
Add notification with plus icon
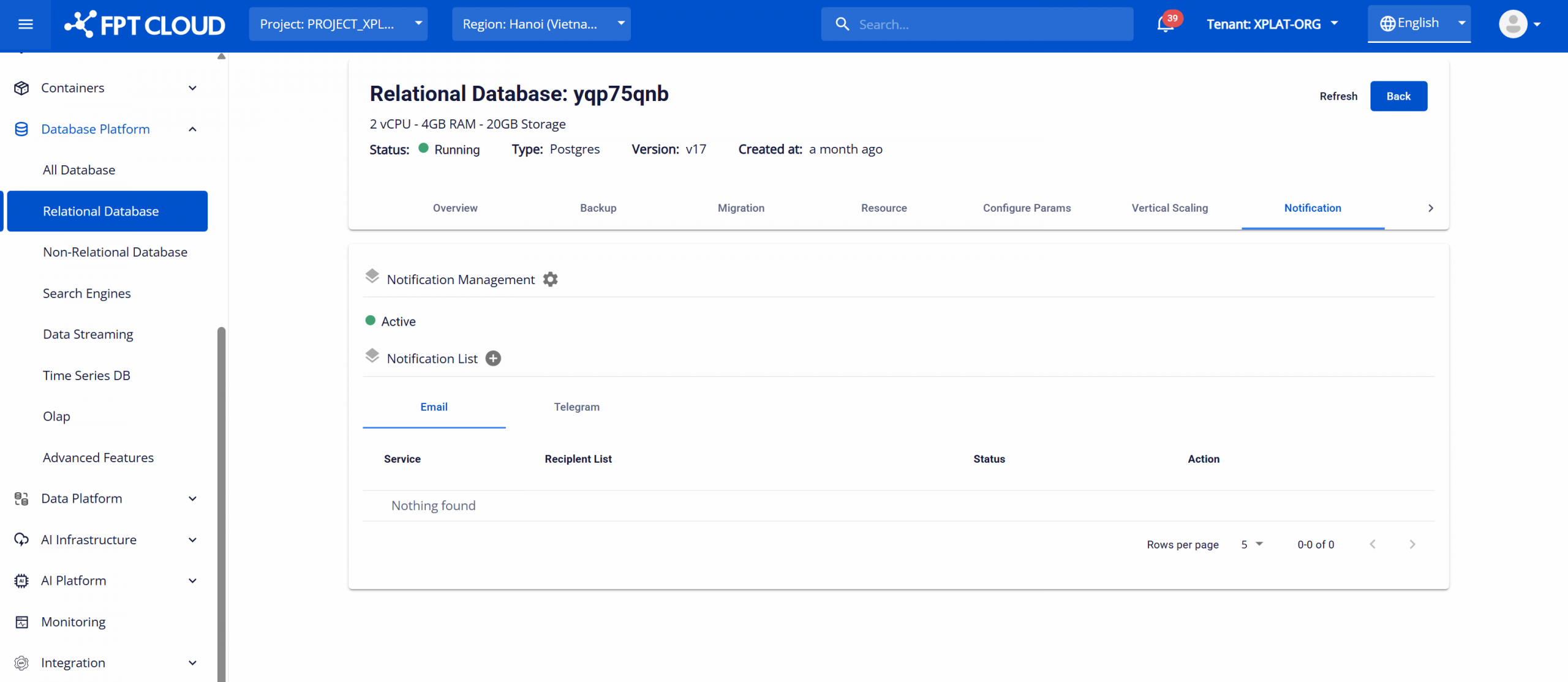[493, 359]
